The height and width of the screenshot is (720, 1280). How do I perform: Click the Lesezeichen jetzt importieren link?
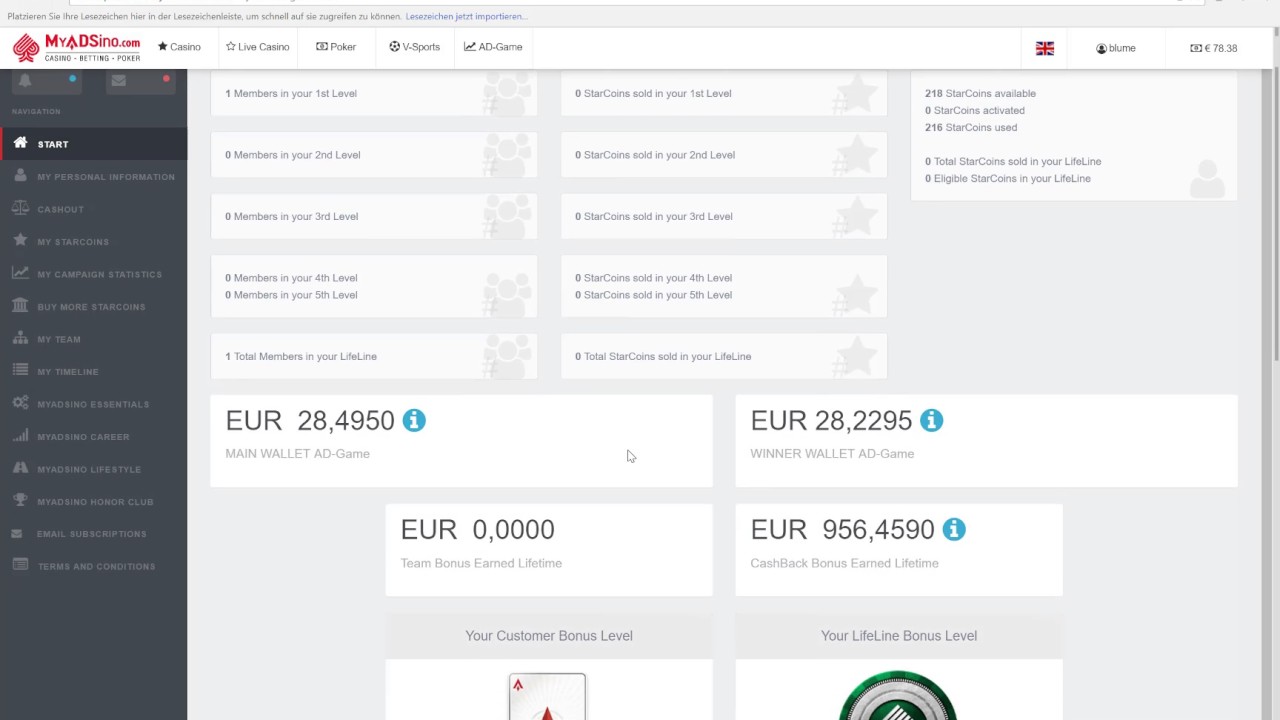coord(467,16)
